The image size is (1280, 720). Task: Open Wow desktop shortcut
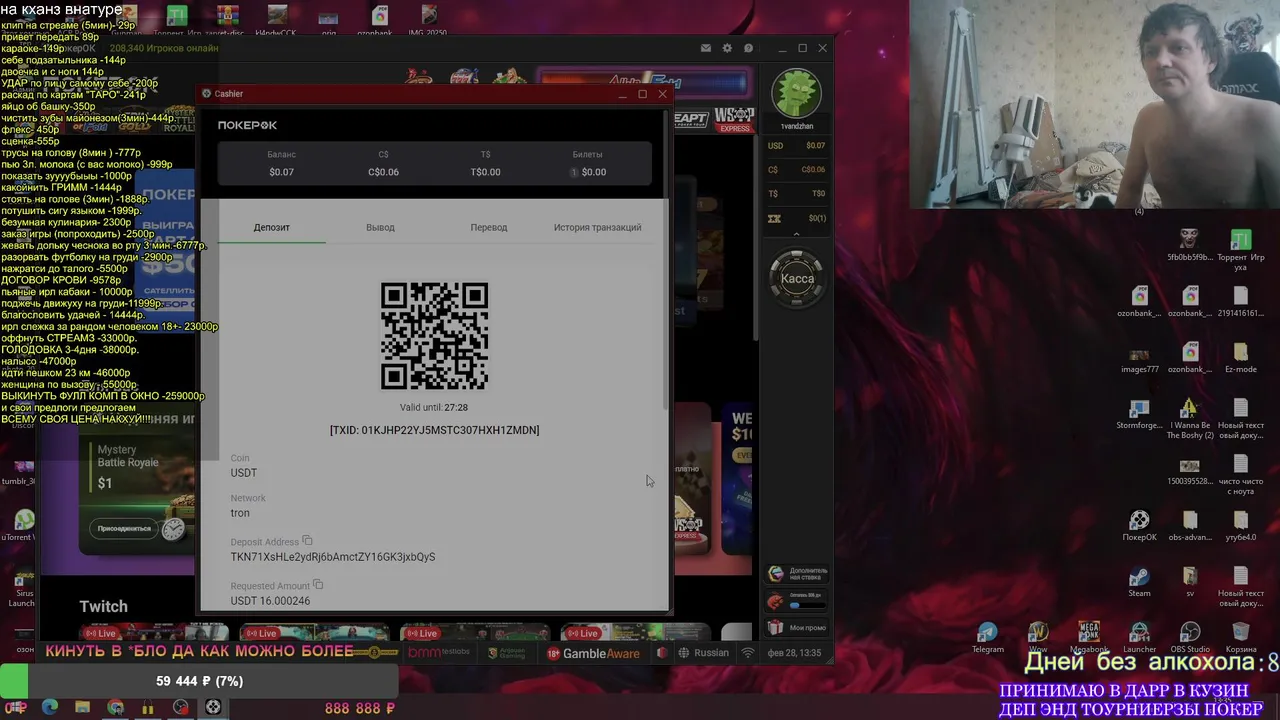pyautogui.click(x=1038, y=638)
